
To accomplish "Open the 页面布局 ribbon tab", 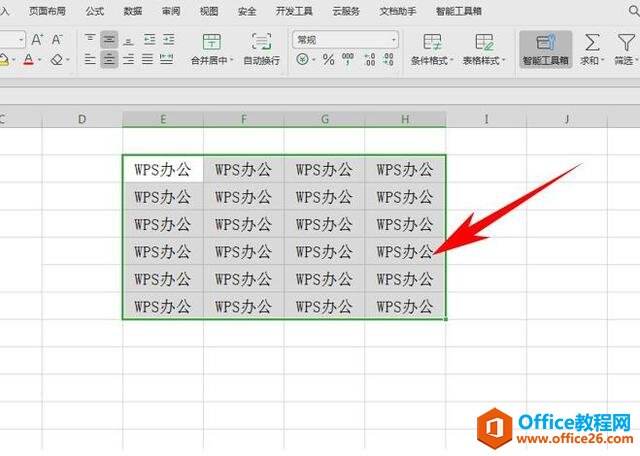I will pyautogui.click(x=47, y=11).
